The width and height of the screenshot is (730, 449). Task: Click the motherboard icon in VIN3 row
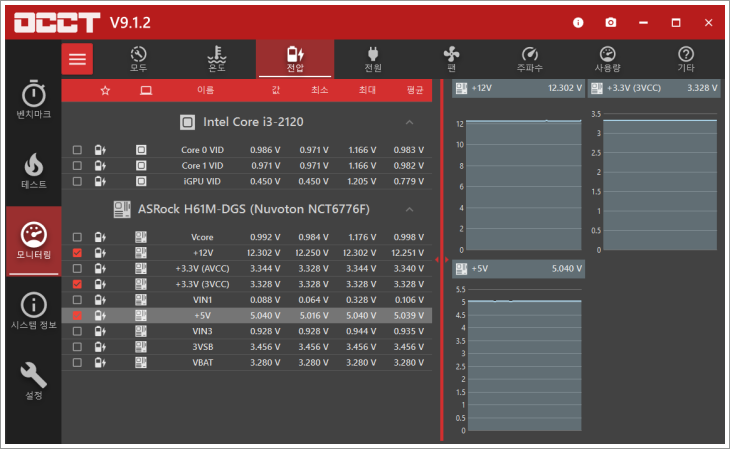[141, 331]
